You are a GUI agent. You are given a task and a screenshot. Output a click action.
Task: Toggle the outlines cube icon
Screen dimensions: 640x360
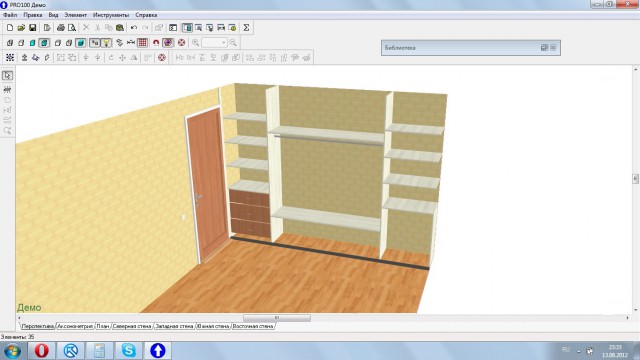pyautogui.click(x=58, y=42)
